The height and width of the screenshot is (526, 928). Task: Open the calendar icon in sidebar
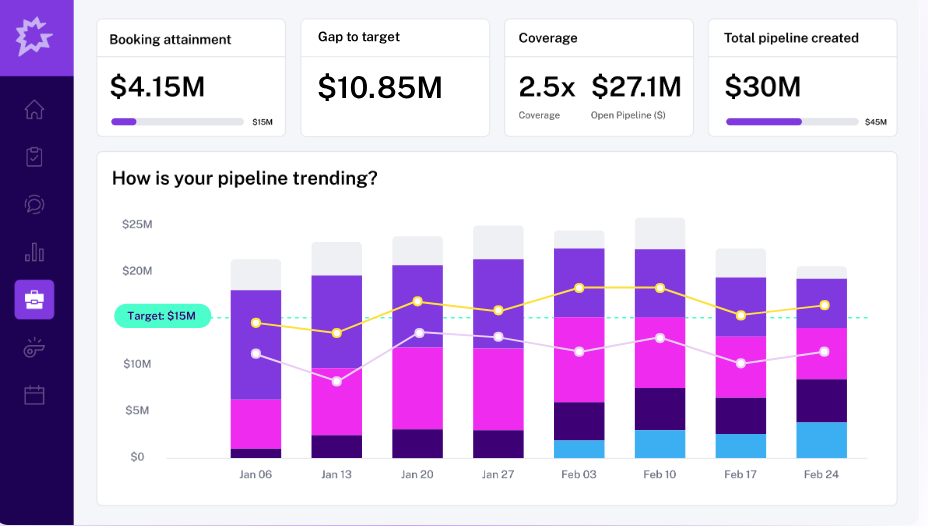35,395
